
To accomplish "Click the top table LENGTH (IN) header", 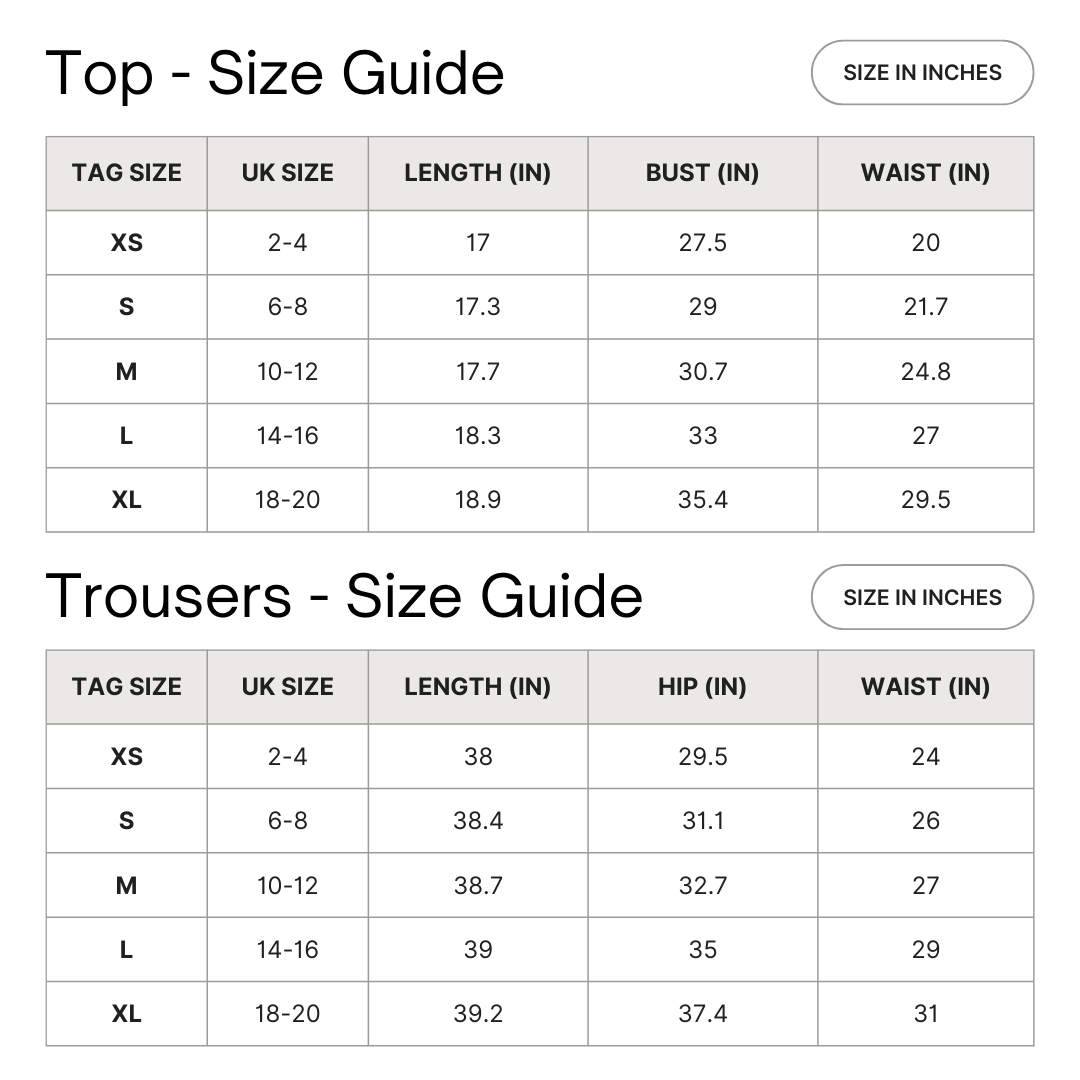I will coord(477,173).
